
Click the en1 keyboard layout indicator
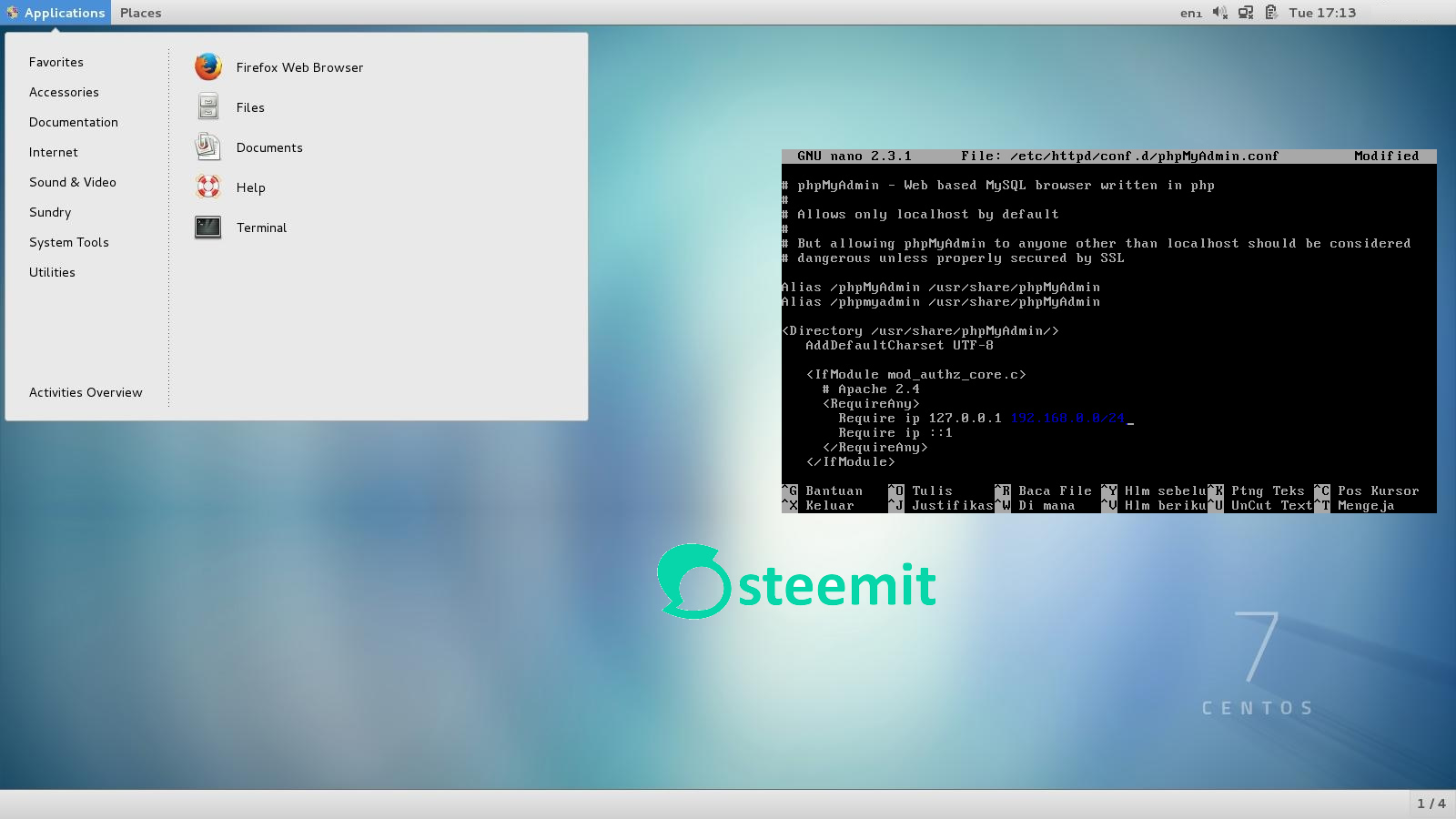click(1191, 13)
